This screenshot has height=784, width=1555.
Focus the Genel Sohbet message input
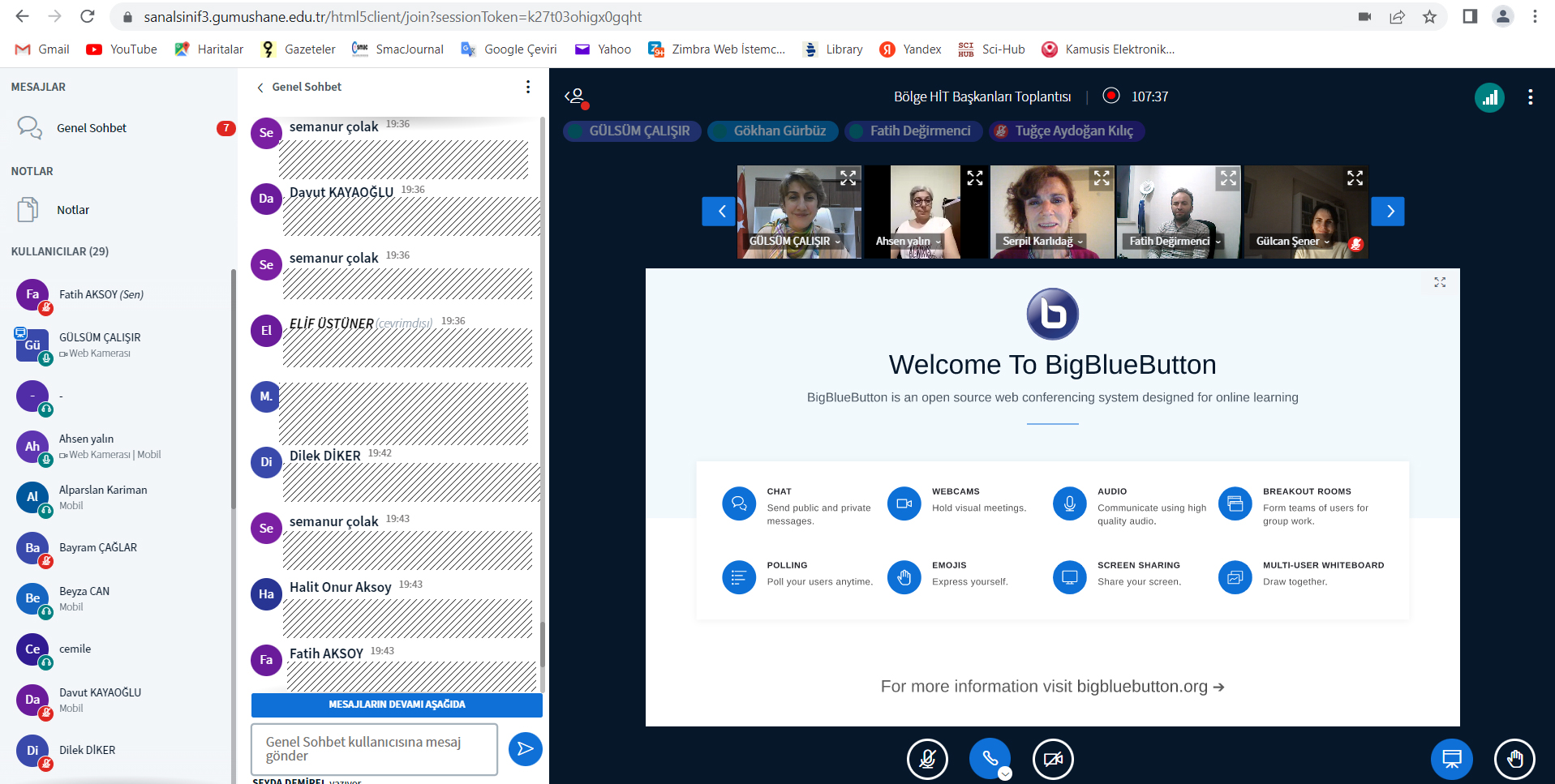[374, 749]
